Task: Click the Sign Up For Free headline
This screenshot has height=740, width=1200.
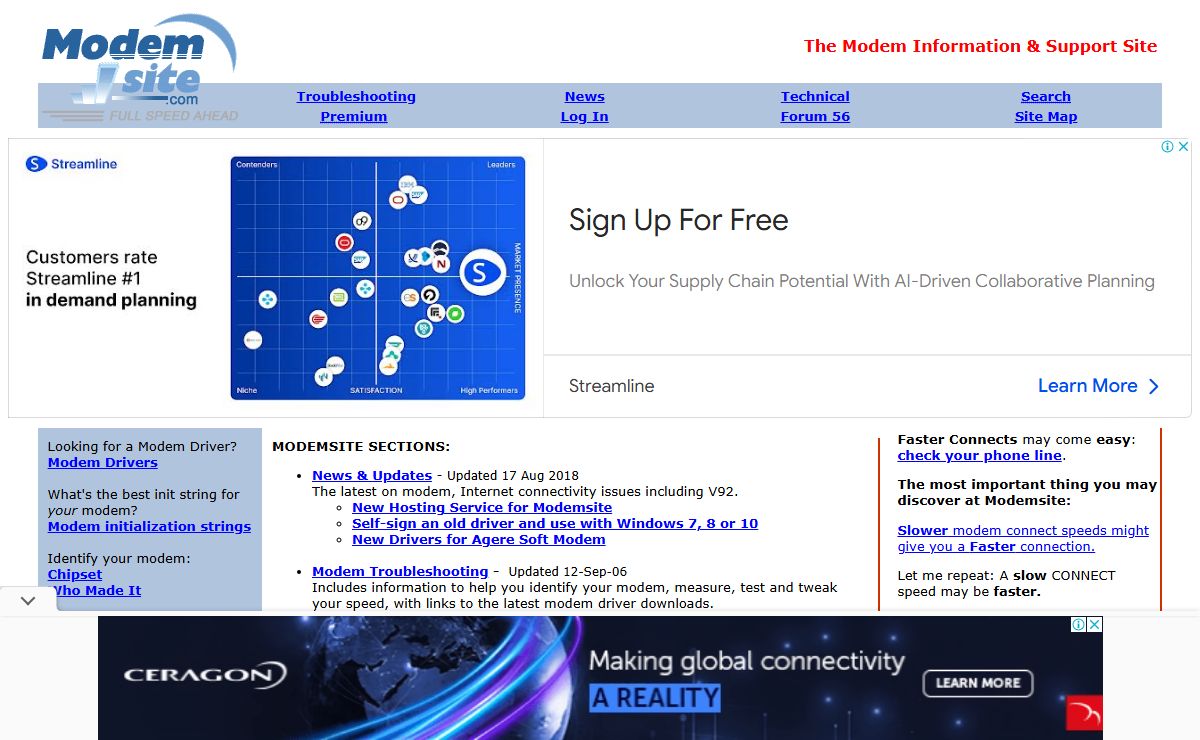Action: tap(679, 221)
